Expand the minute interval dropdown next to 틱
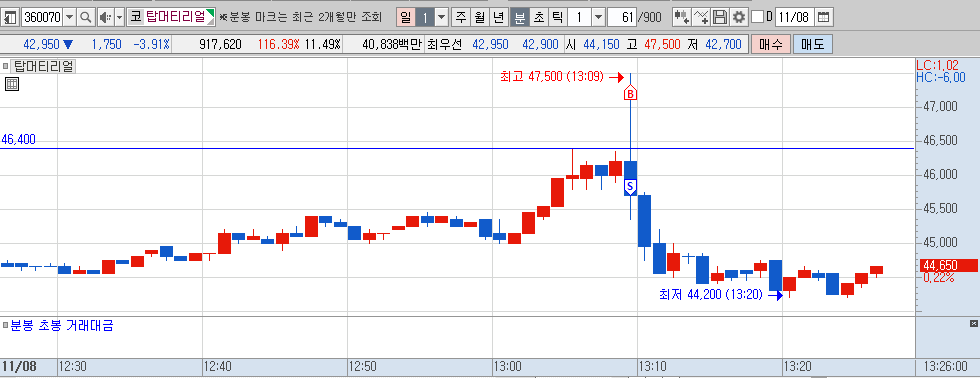The height and width of the screenshot is (378, 980). [598, 17]
